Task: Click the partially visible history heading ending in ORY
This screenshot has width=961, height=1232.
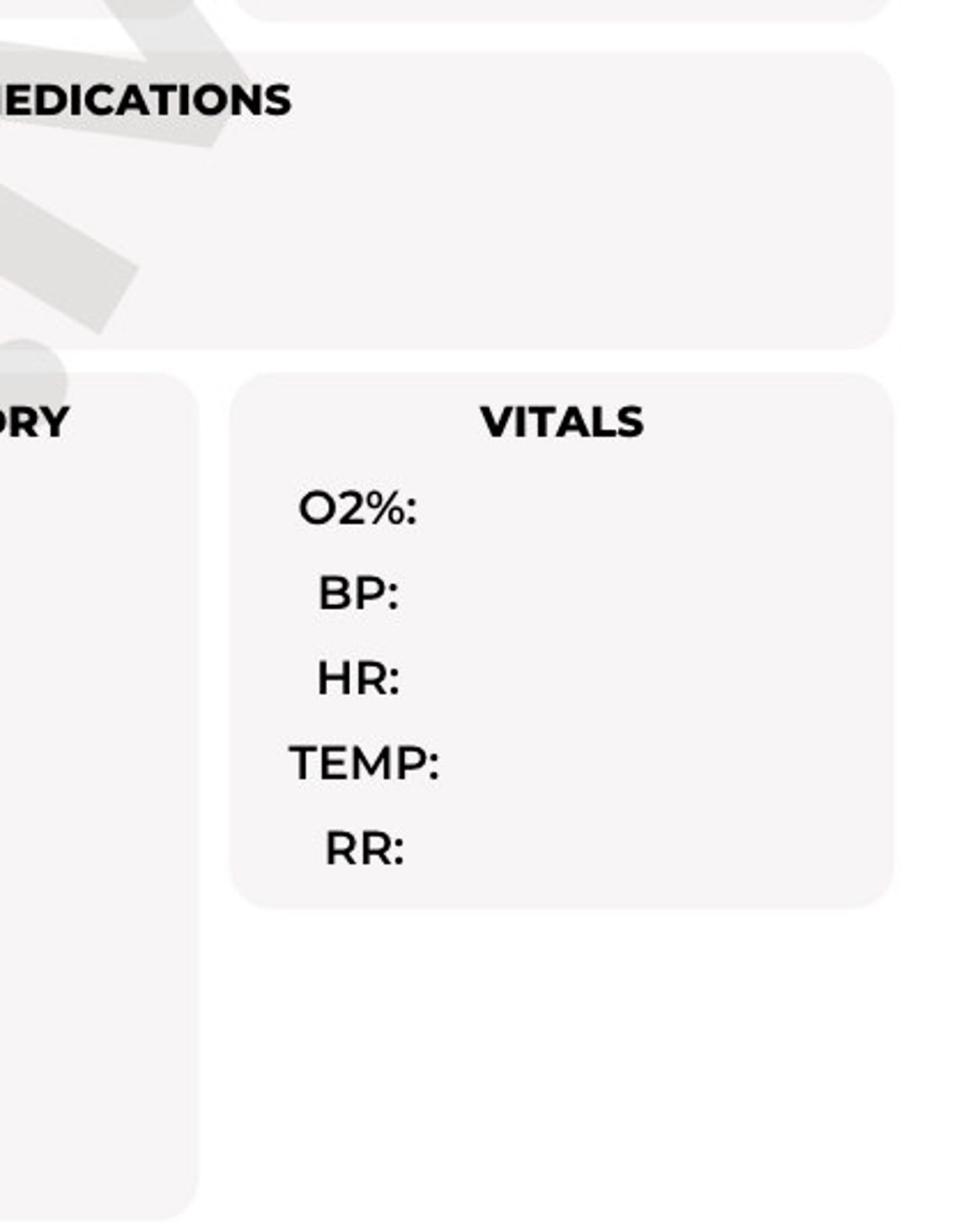Action: 34,421
